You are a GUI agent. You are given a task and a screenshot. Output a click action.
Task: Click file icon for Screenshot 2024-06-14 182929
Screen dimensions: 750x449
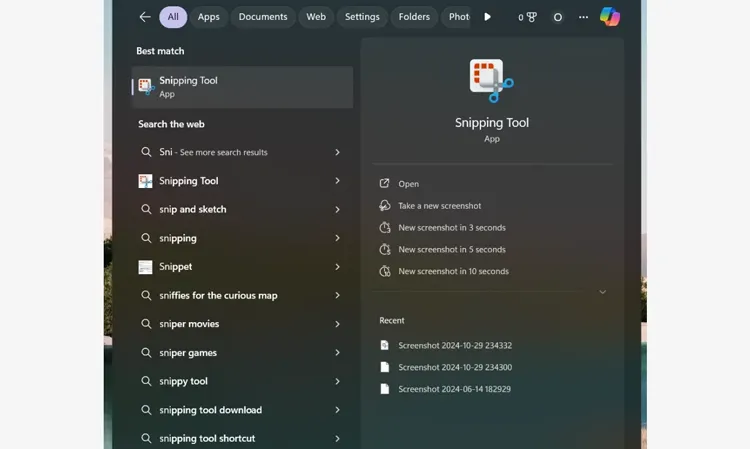pyautogui.click(x=385, y=389)
